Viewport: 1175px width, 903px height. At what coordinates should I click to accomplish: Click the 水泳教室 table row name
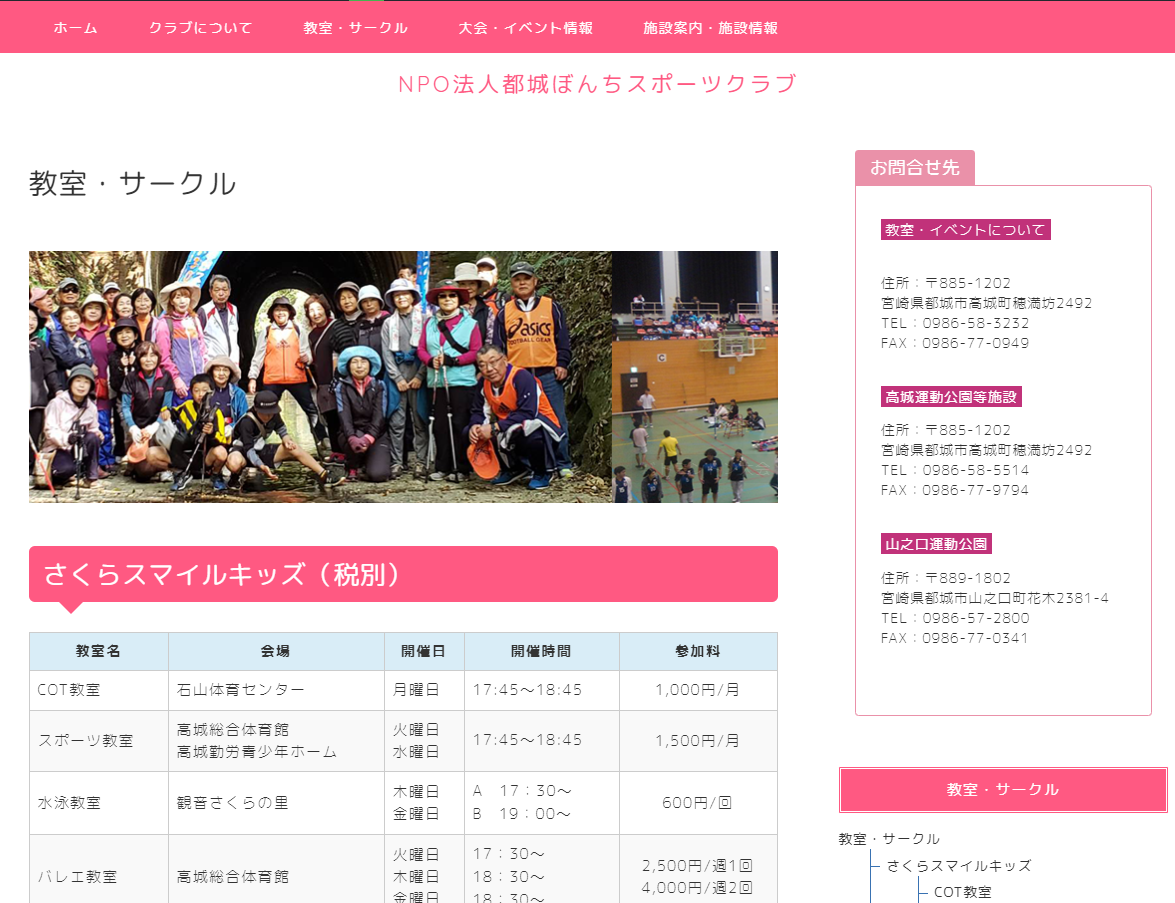click(69, 803)
